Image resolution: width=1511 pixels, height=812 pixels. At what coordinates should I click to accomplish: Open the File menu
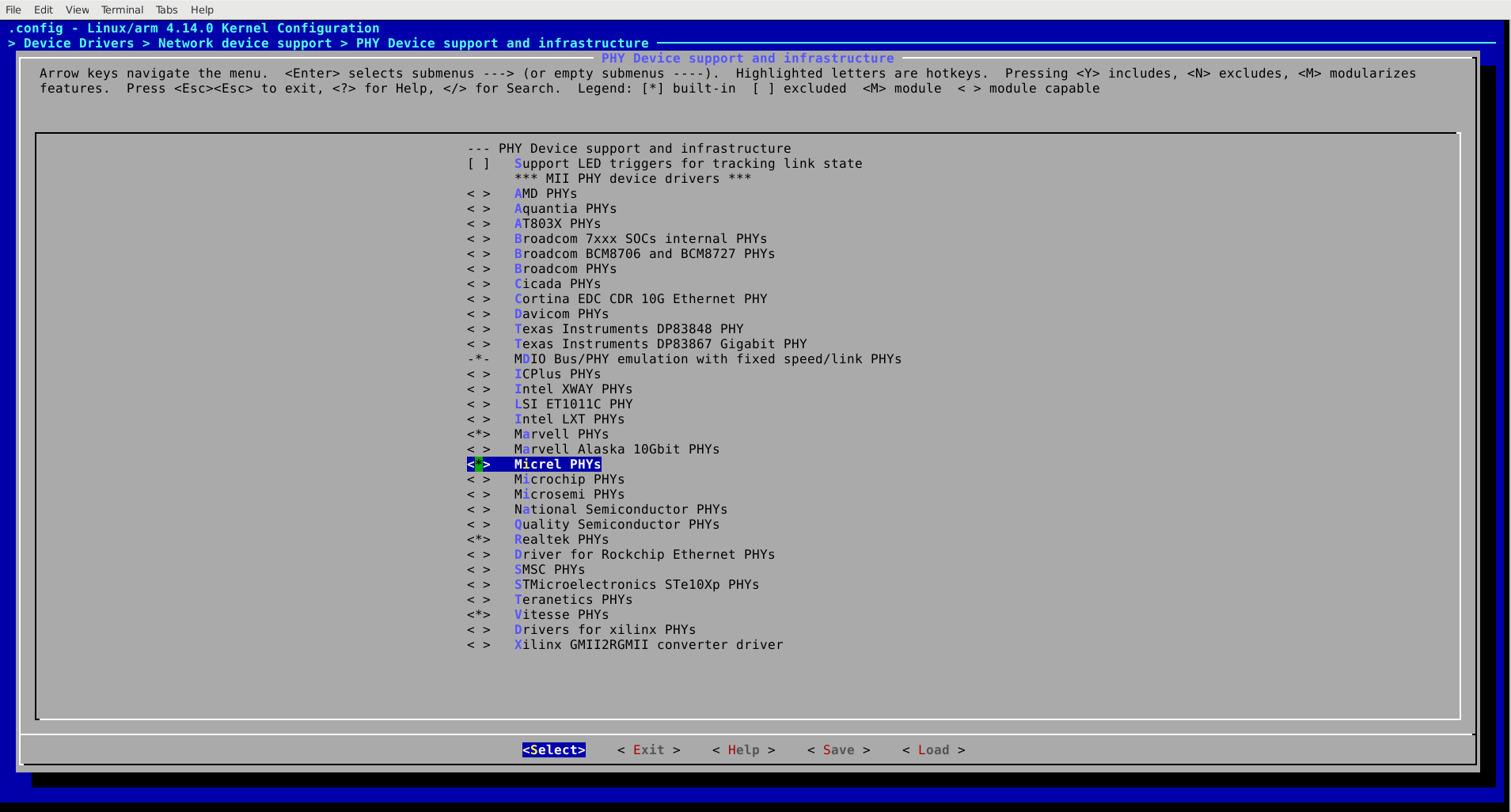13,9
